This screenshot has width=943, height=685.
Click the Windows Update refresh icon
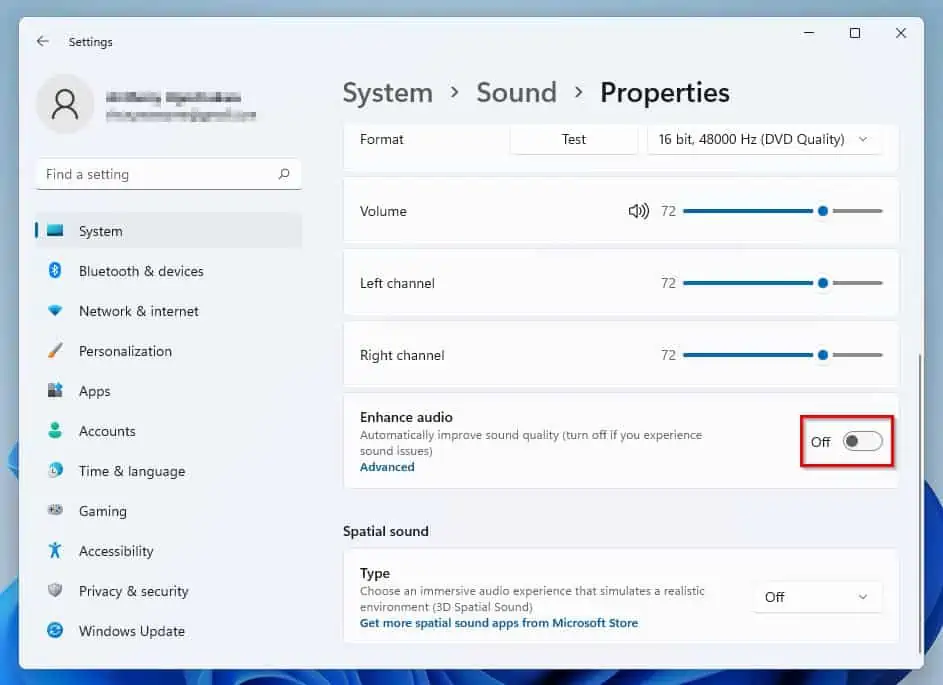pyautogui.click(x=55, y=630)
